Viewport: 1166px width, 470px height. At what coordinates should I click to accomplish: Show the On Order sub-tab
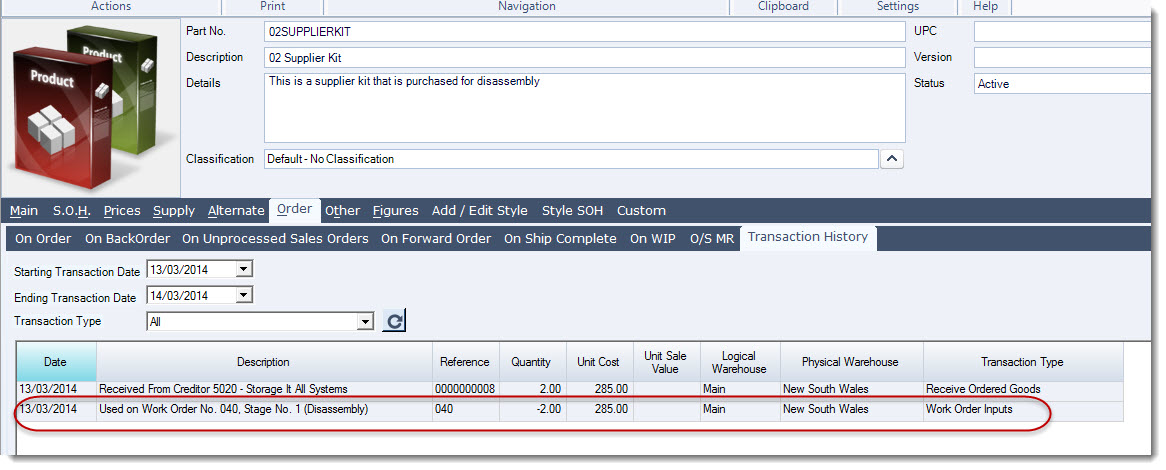(43, 239)
